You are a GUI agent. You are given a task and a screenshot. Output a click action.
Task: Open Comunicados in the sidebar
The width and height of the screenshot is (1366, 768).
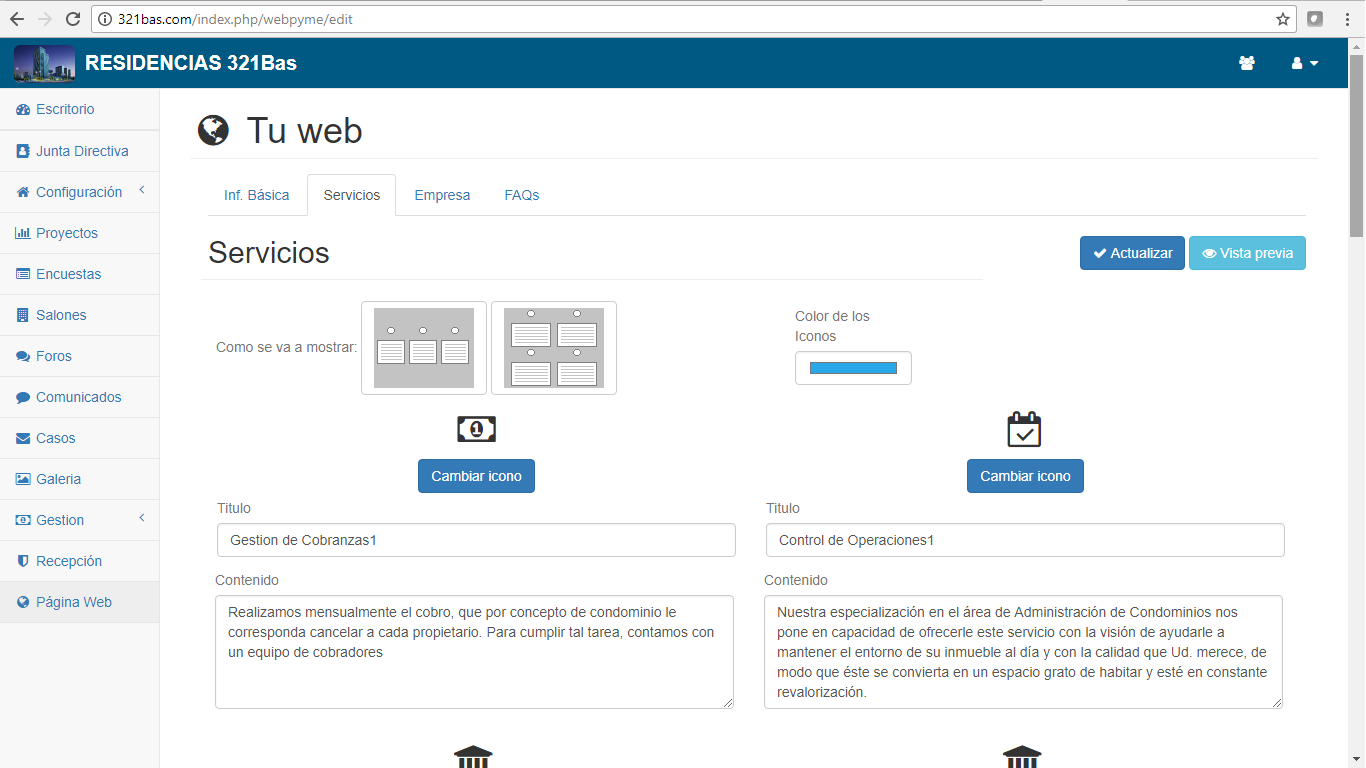tap(78, 397)
